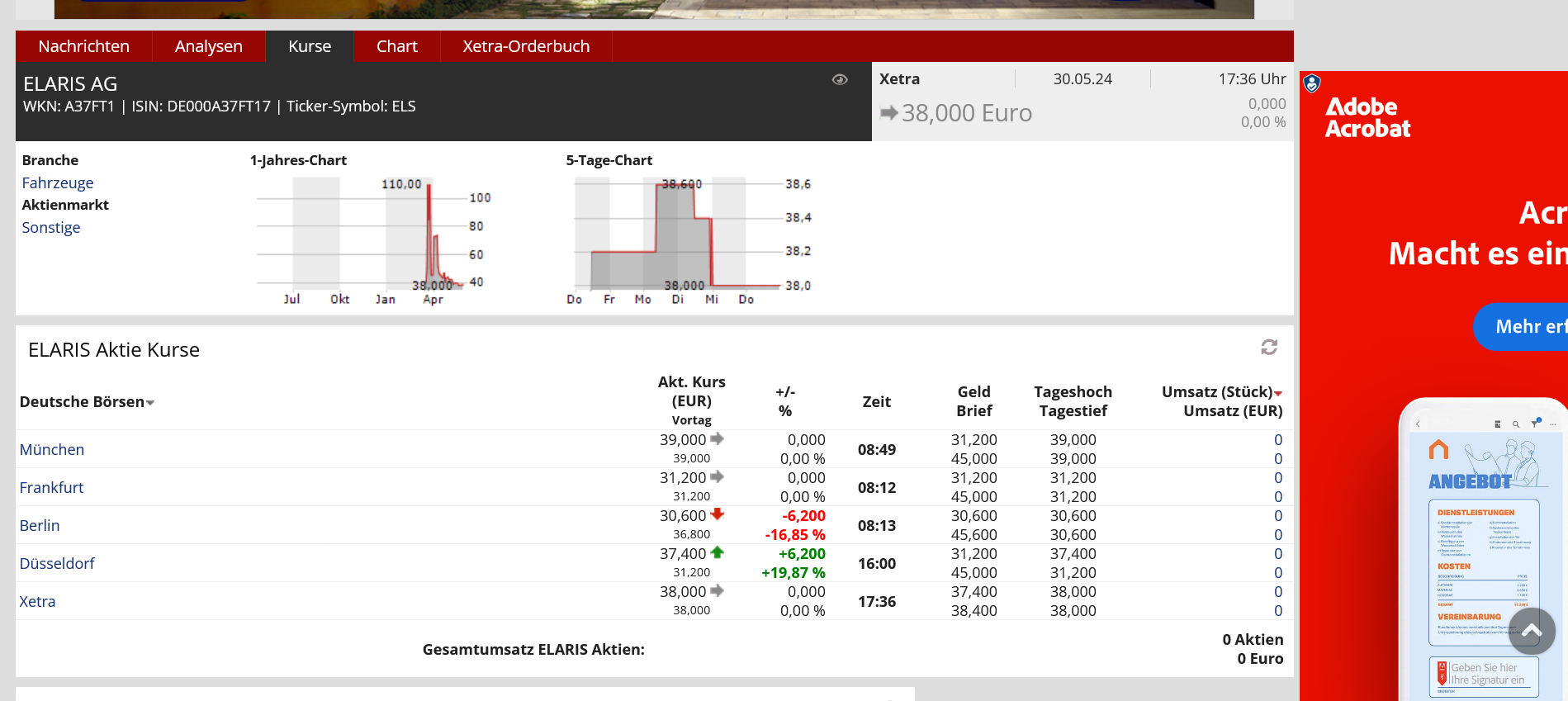Sort by Umsatz (Stück) column arrow
Screen dimensions: 1568x701
click(1278, 393)
